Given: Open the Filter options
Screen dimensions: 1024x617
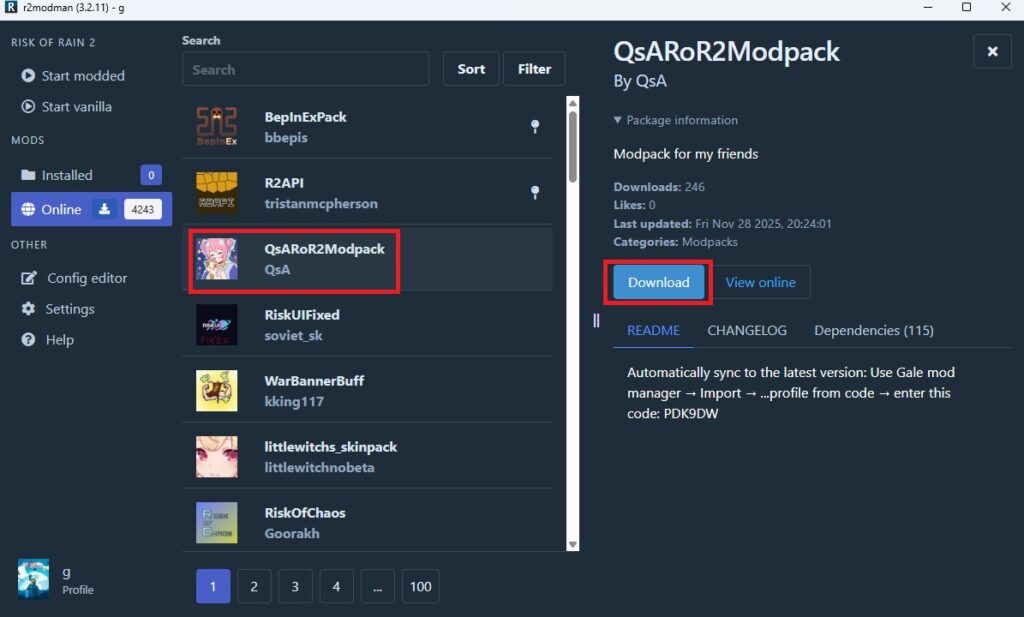Looking at the screenshot, I should coord(534,69).
